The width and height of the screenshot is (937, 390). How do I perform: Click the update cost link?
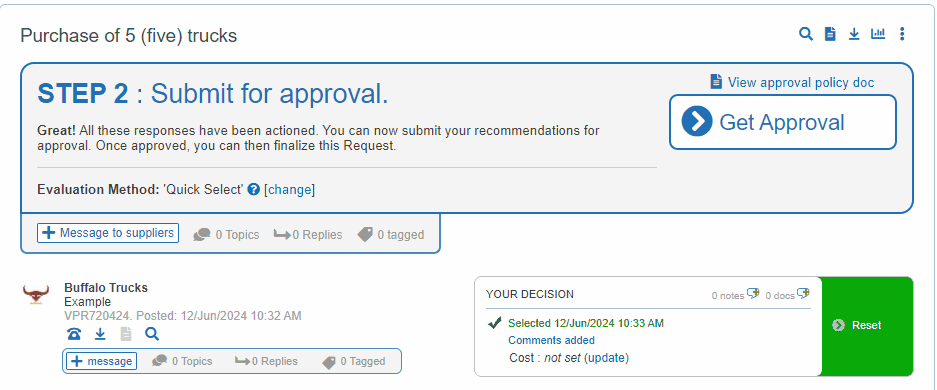pos(607,358)
